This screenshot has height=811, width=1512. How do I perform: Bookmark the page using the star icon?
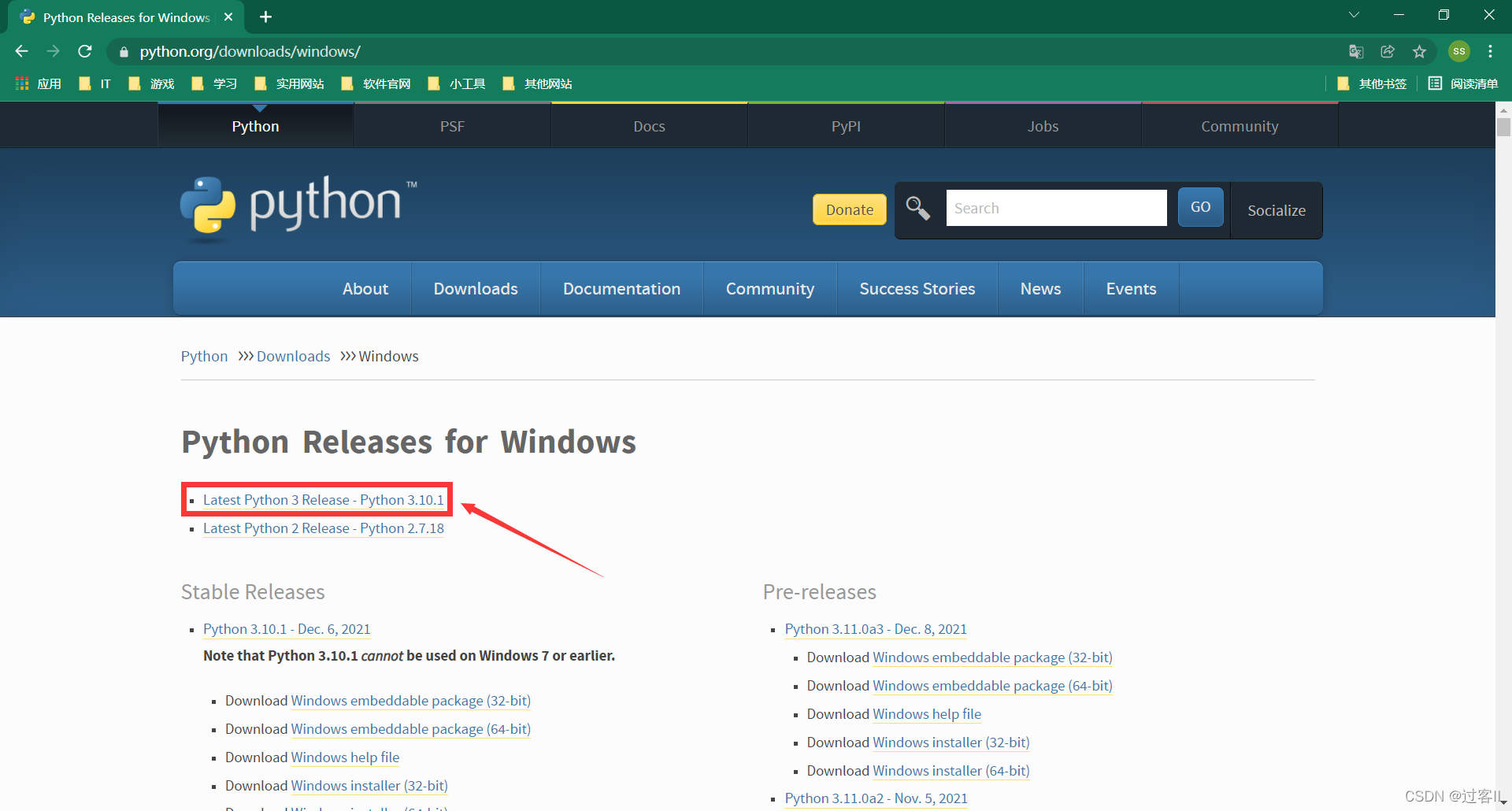(x=1419, y=51)
